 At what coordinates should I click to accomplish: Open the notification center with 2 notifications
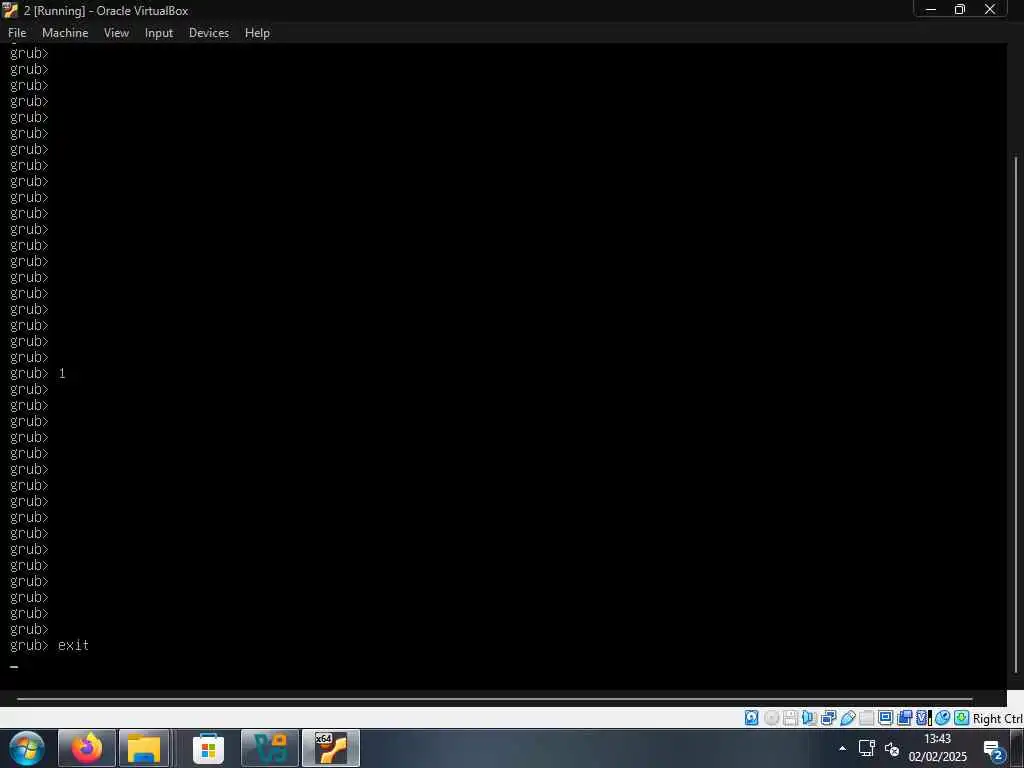tap(994, 750)
